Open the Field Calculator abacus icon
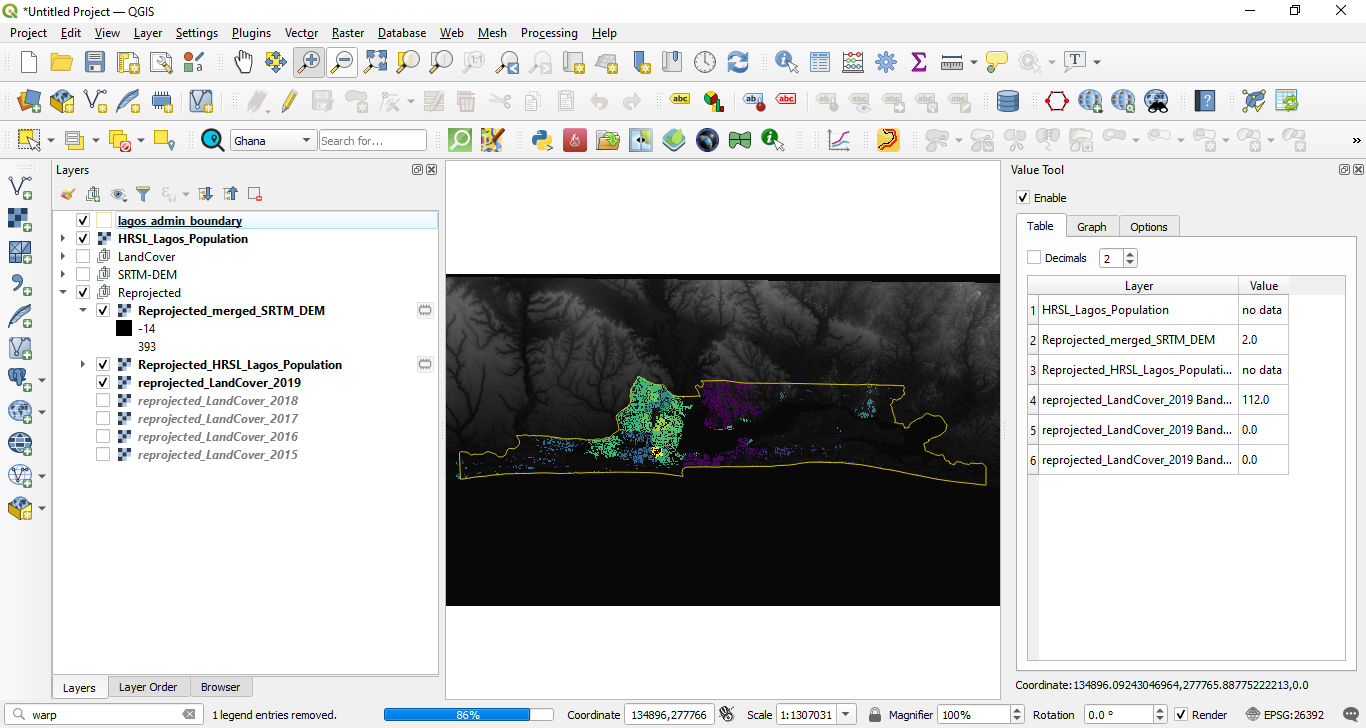Viewport: 1366px width, 728px height. 853,62
